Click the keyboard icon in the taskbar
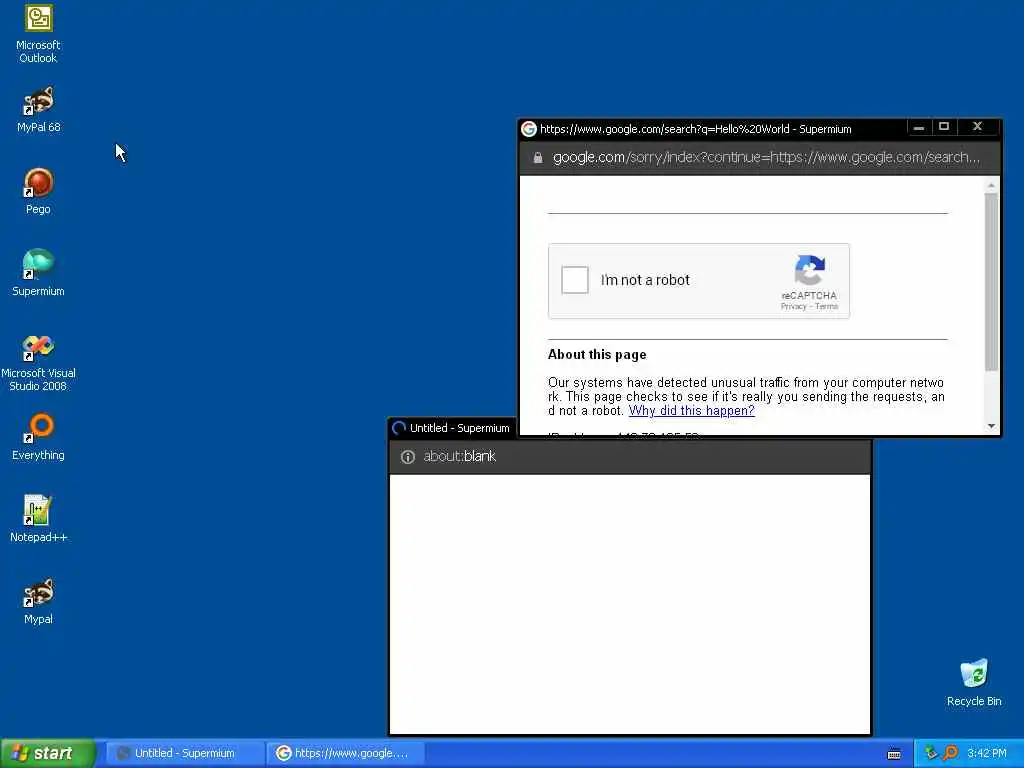The image size is (1024, 768). [x=894, y=754]
